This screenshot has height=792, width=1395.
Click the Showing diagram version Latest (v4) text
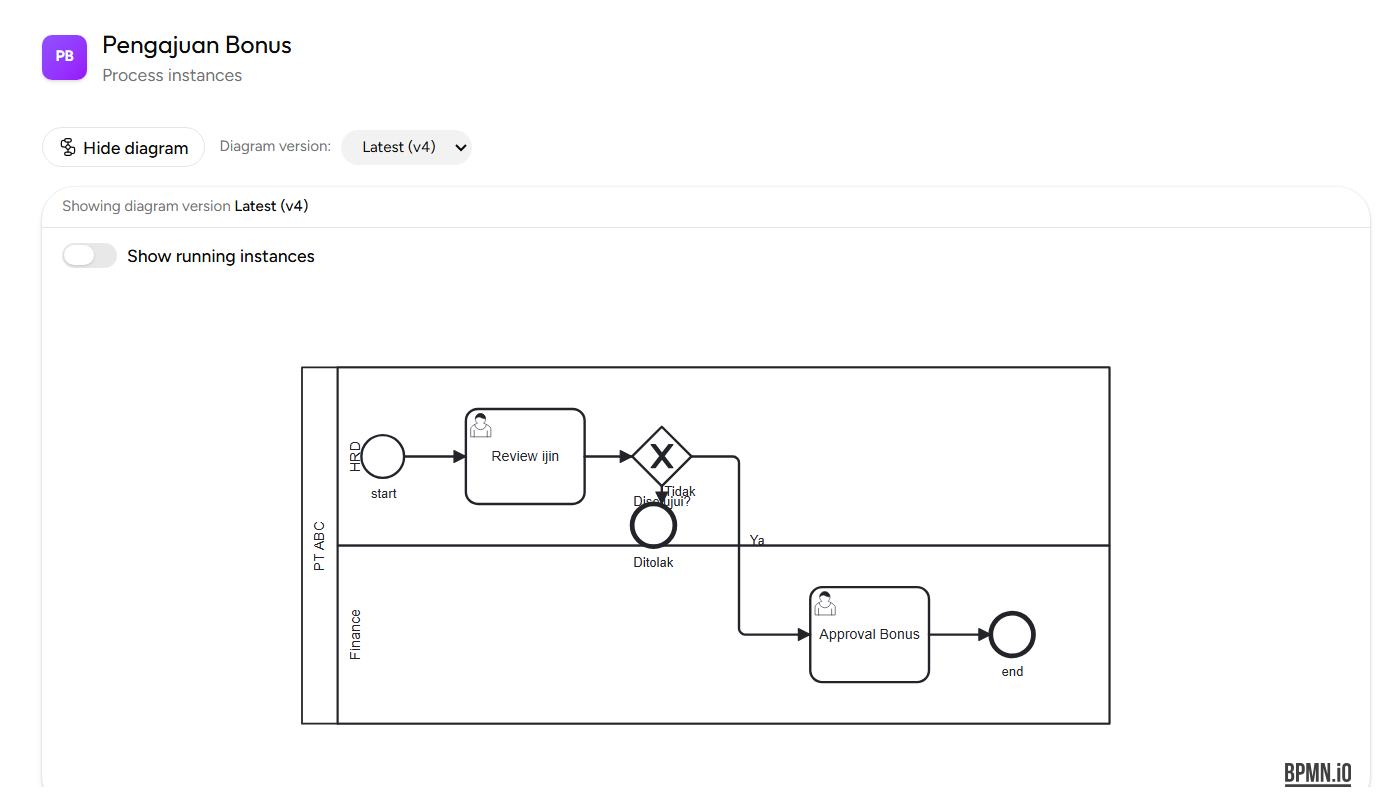185,206
